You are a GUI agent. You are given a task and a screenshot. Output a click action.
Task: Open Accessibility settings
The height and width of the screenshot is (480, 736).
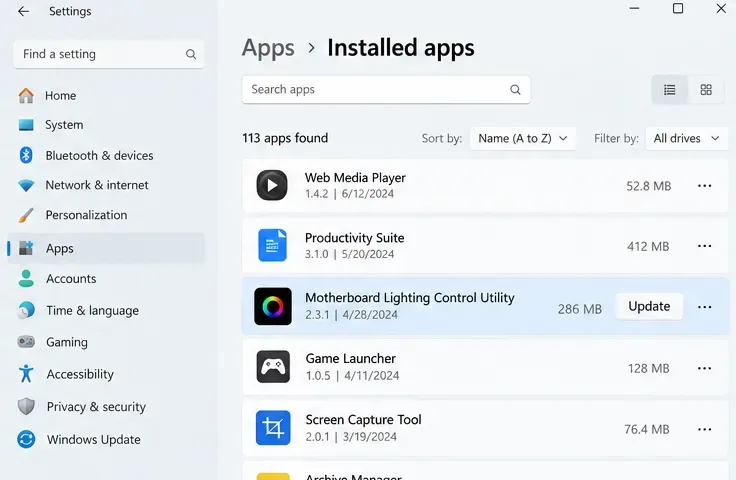pyautogui.click(x=107, y=374)
